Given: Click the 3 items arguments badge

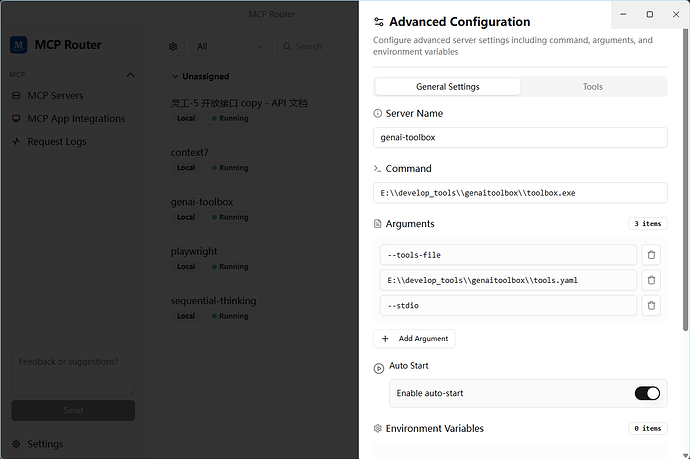Looking at the screenshot, I should click(648, 224).
